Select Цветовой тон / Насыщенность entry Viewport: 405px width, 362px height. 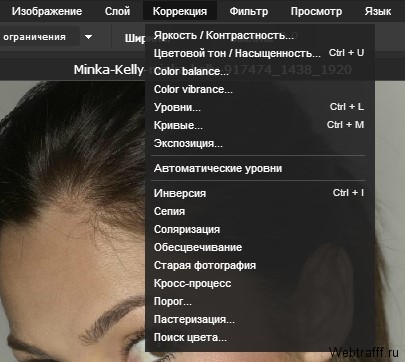point(260,53)
